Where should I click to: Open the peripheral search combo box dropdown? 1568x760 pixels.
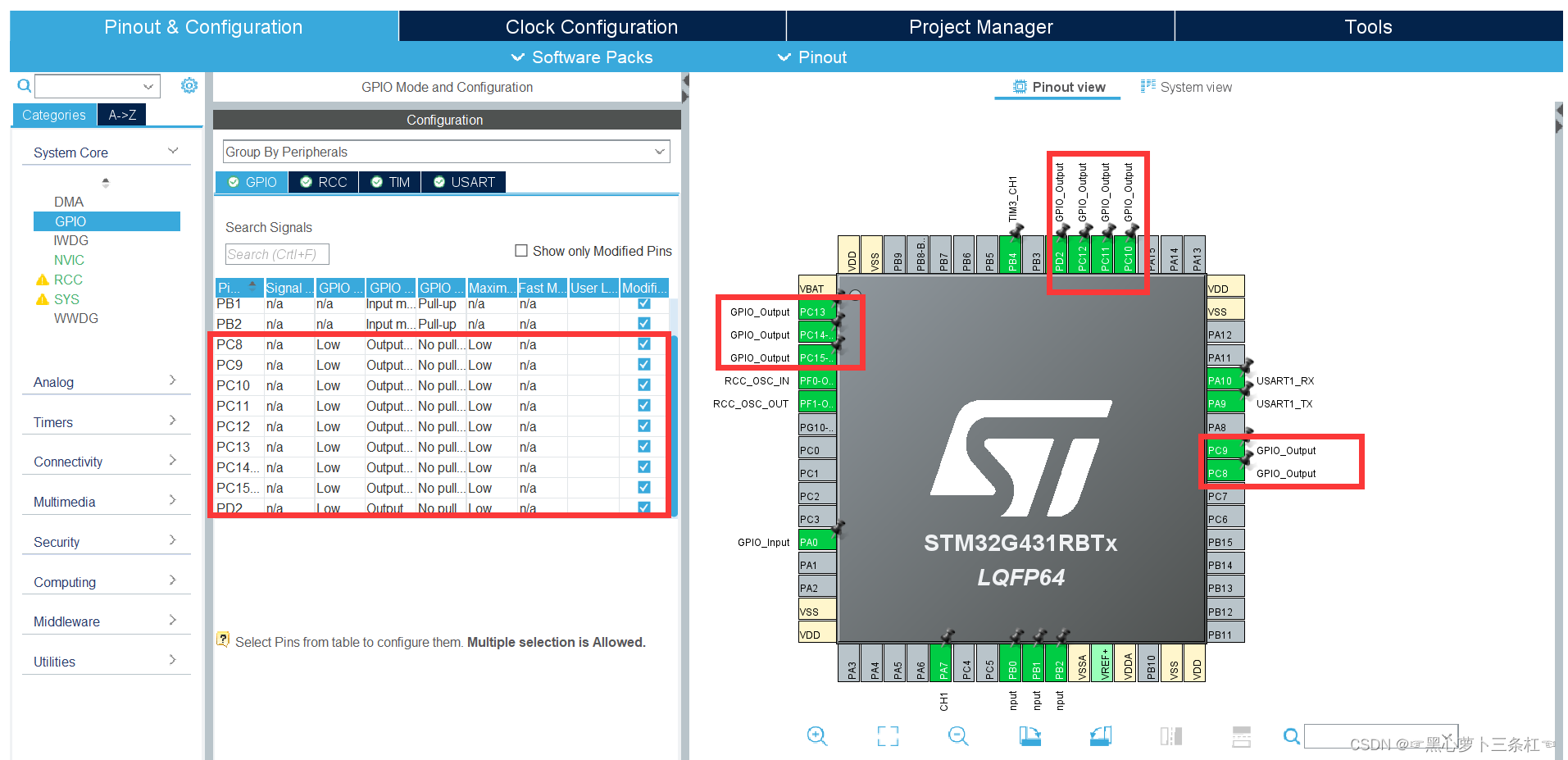(148, 86)
